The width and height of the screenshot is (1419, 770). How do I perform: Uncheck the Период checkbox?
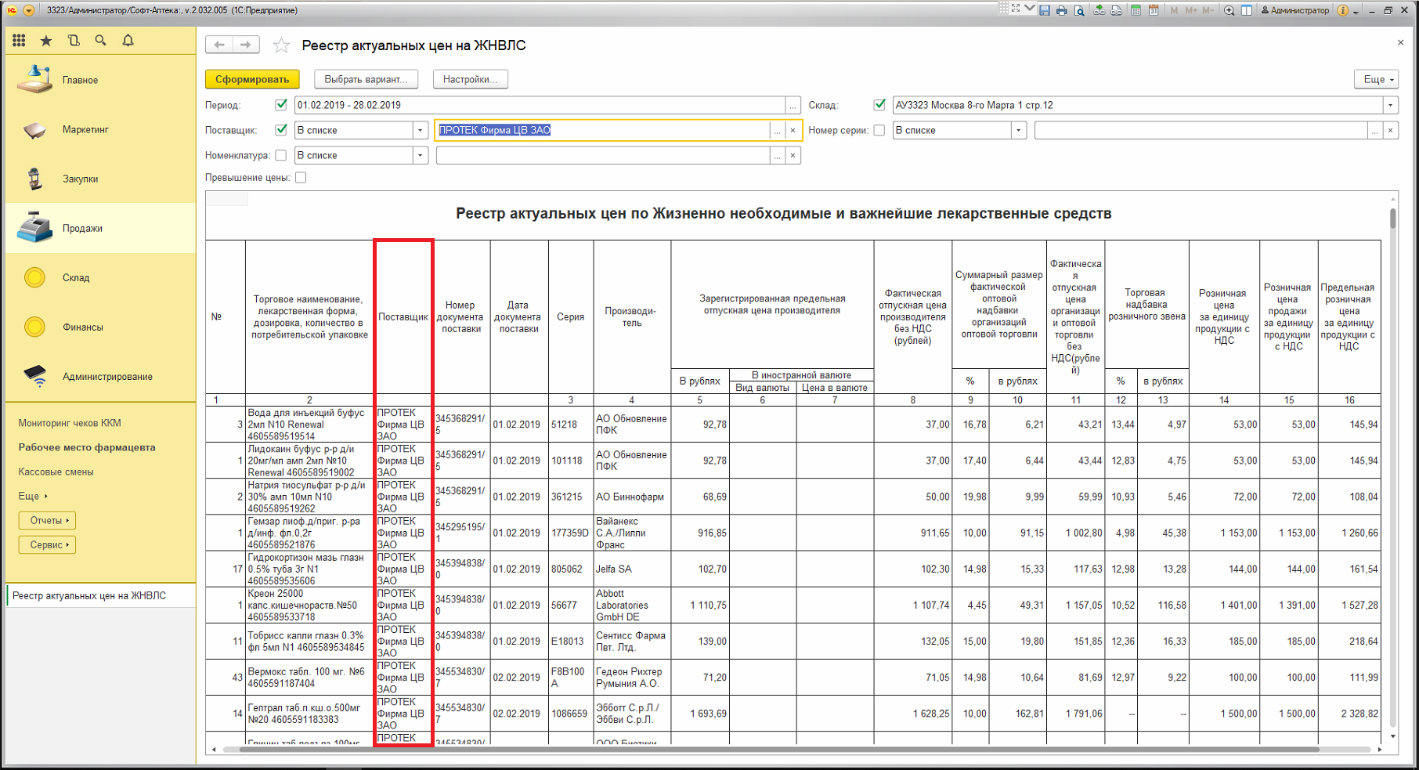point(281,105)
